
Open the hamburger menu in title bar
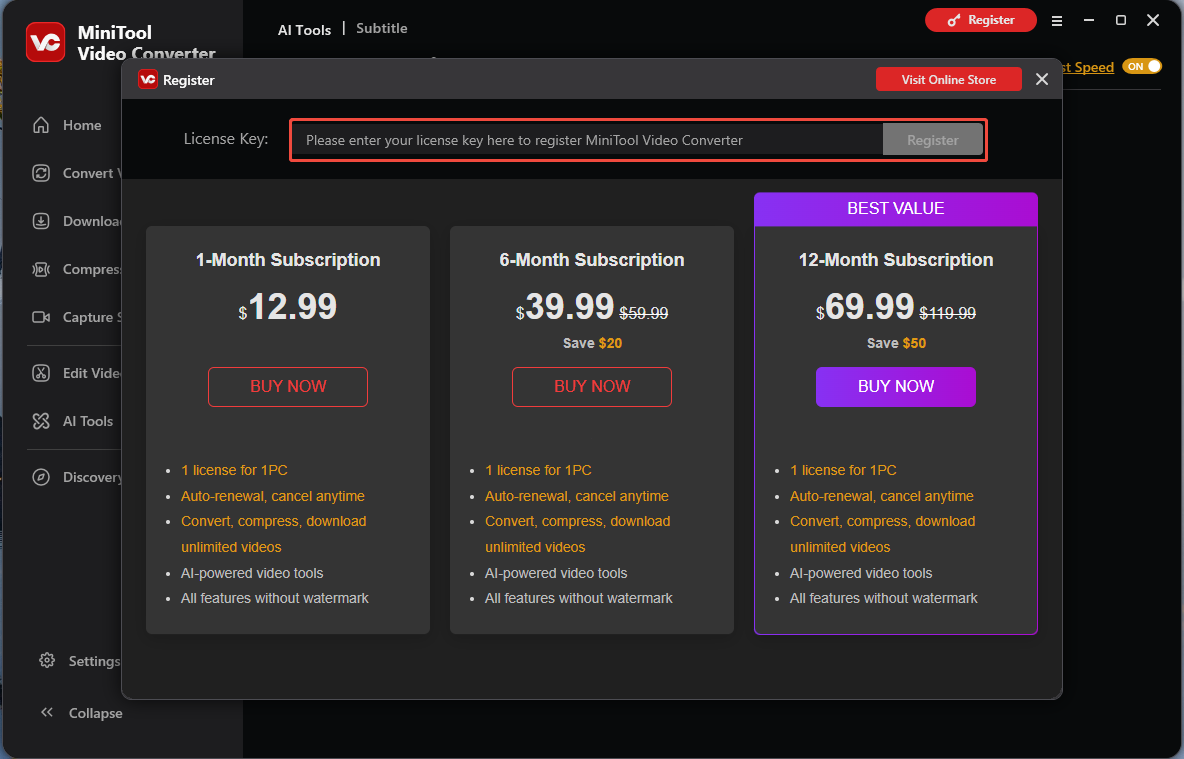point(1057,21)
